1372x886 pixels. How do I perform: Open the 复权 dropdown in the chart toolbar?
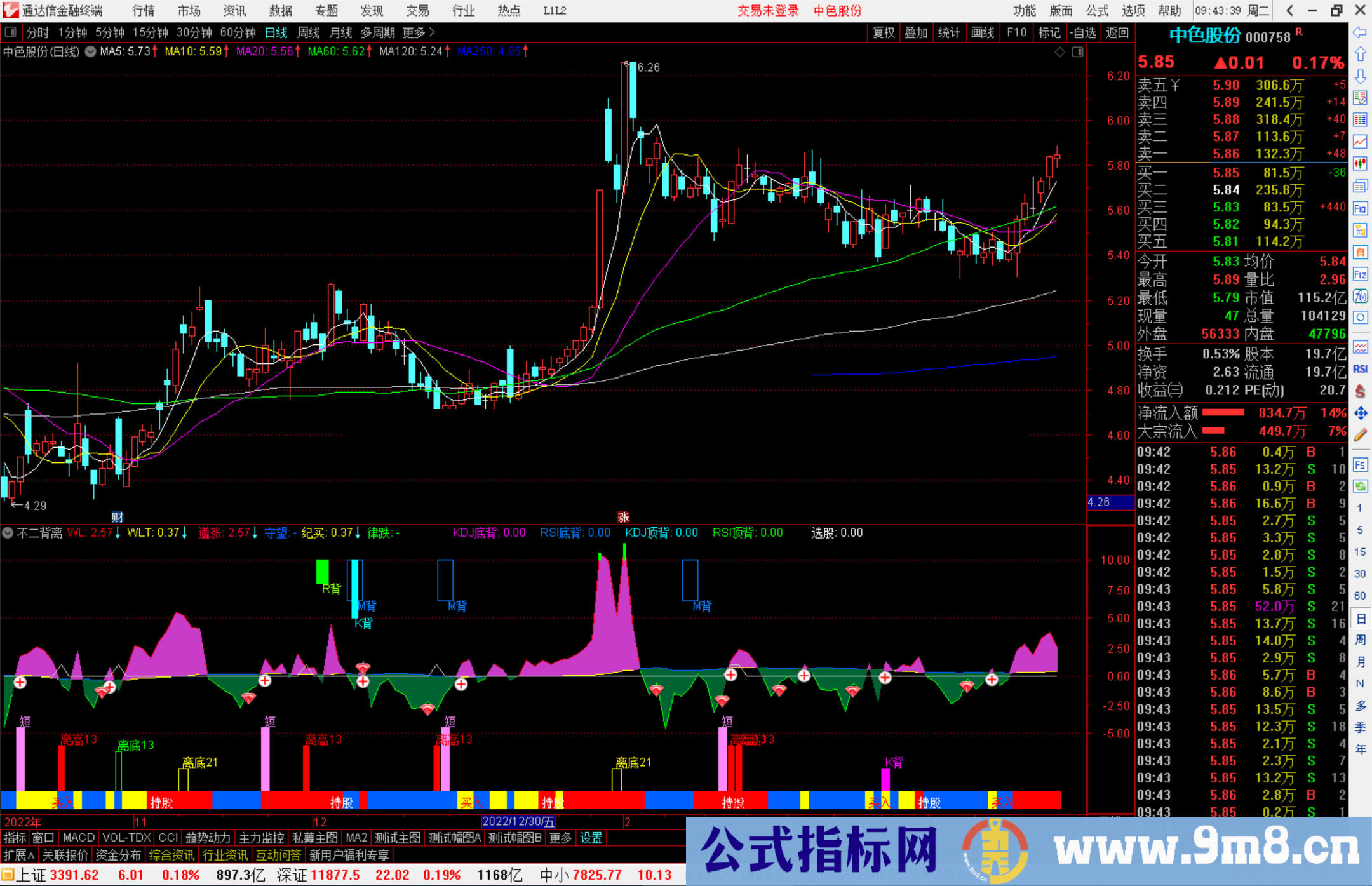coord(884,32)
